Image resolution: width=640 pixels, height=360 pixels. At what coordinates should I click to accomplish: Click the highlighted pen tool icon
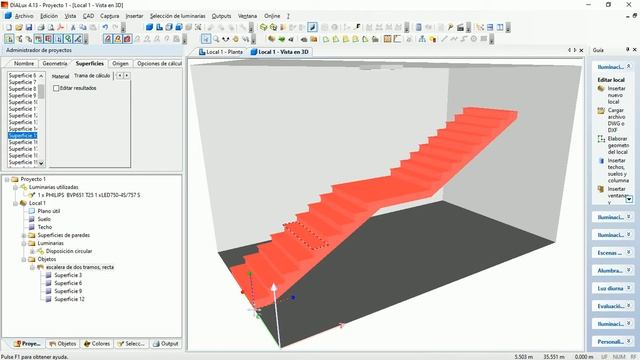tap(312, 27)
